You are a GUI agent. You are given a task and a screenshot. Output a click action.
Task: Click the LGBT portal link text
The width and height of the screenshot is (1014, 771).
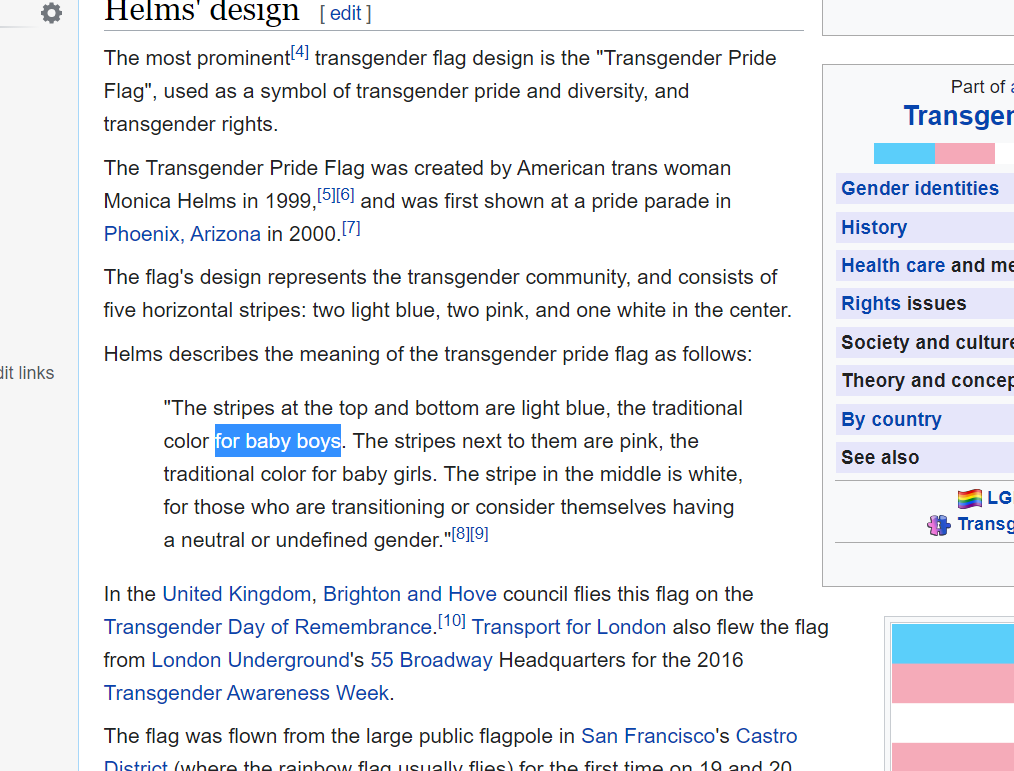click(1000, 497)
